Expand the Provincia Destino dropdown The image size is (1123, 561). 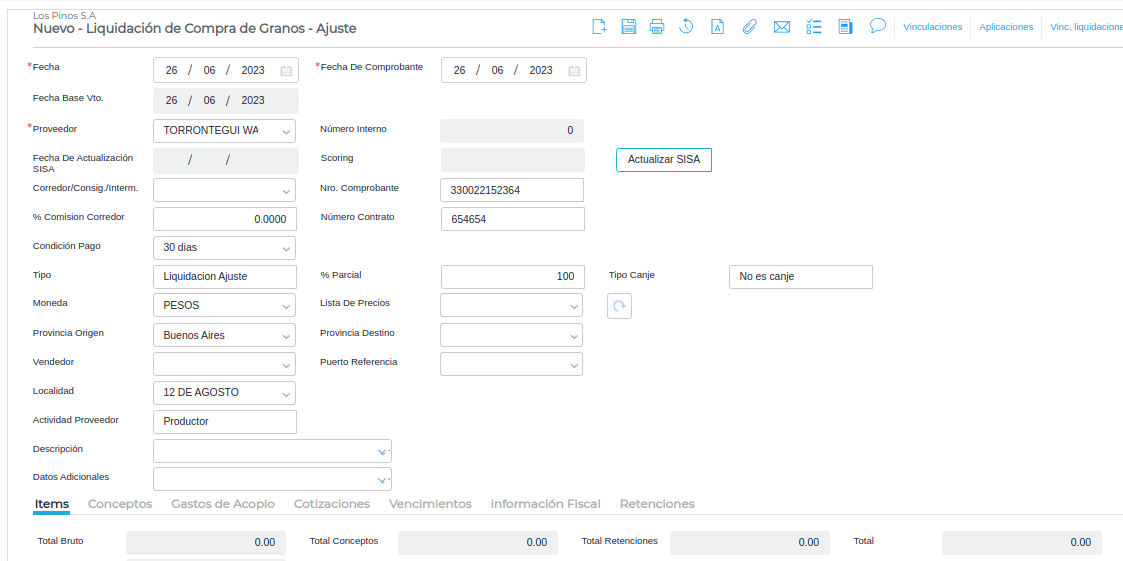click(574, 336)
